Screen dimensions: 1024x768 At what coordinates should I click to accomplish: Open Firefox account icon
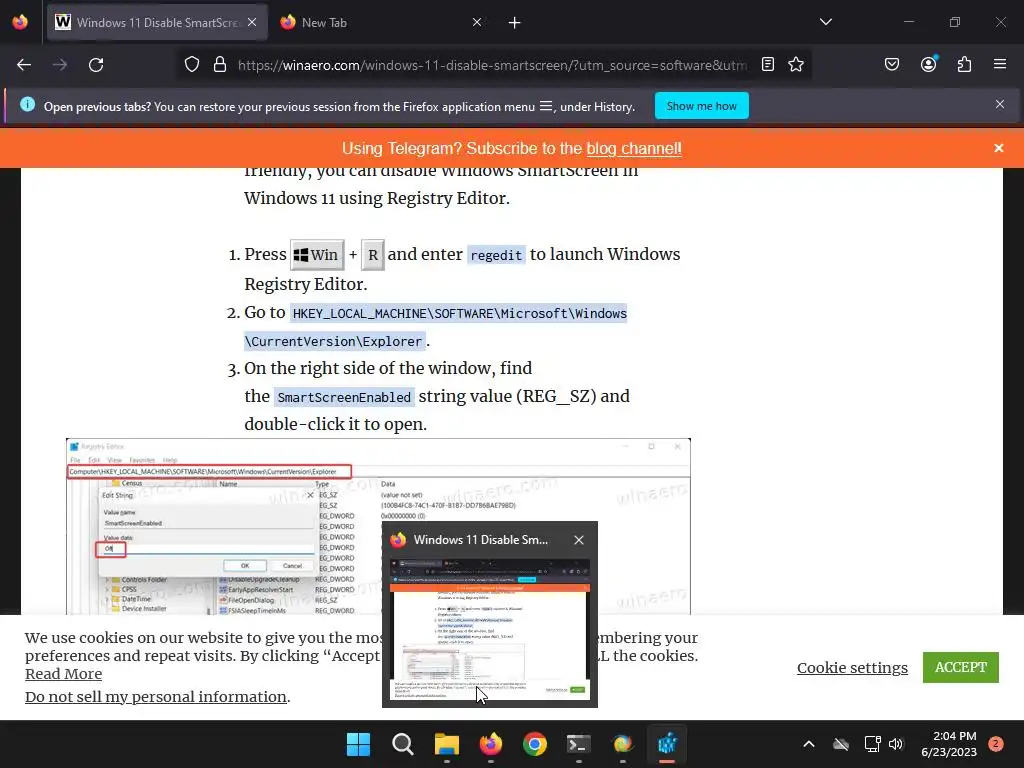click(x=929, y=64)
